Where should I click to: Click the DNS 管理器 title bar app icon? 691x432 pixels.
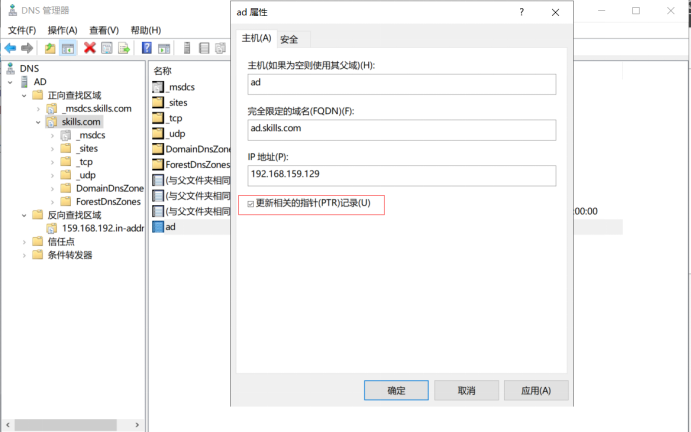(x=12, y=10)
